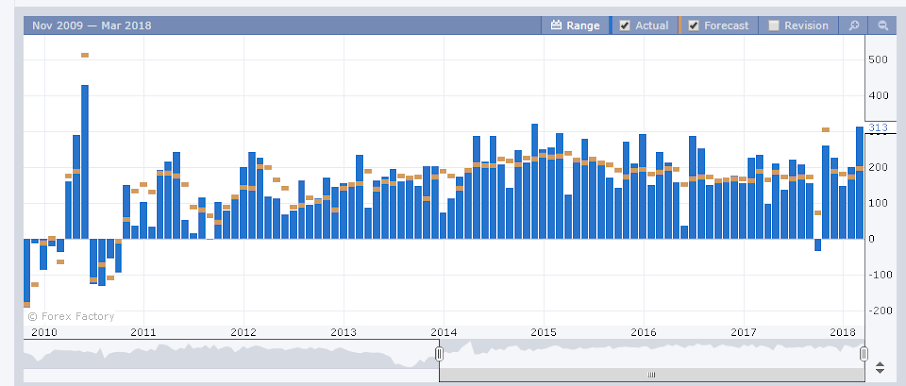Viewport: 906px width, 386px height.
Task: Click the right range slider handle
Action: coord(864,353)
